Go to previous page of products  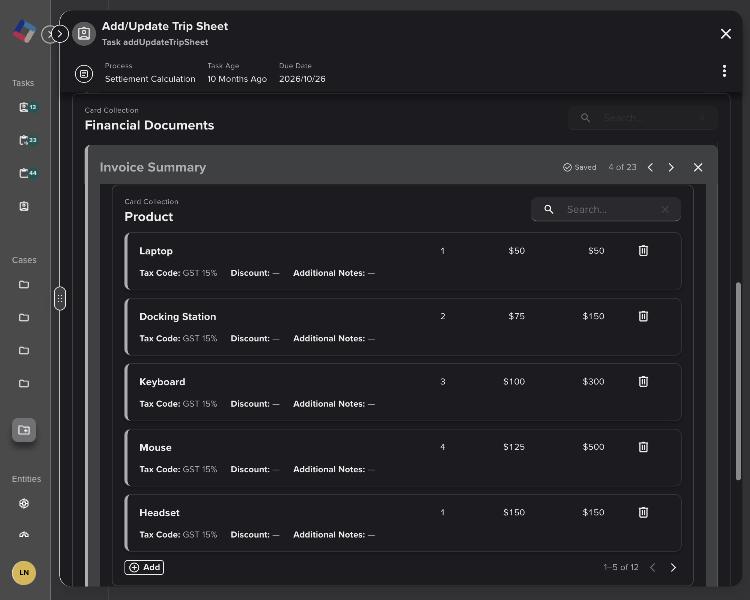[x=652, y=567]
